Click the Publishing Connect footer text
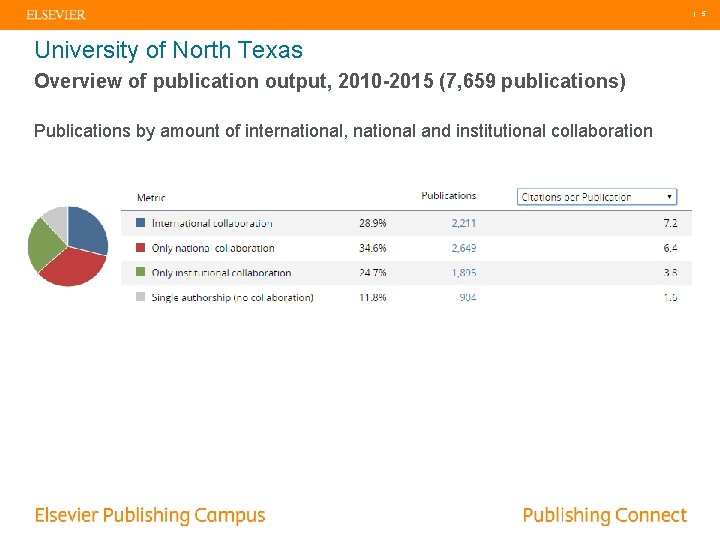 tap(605, 515)
